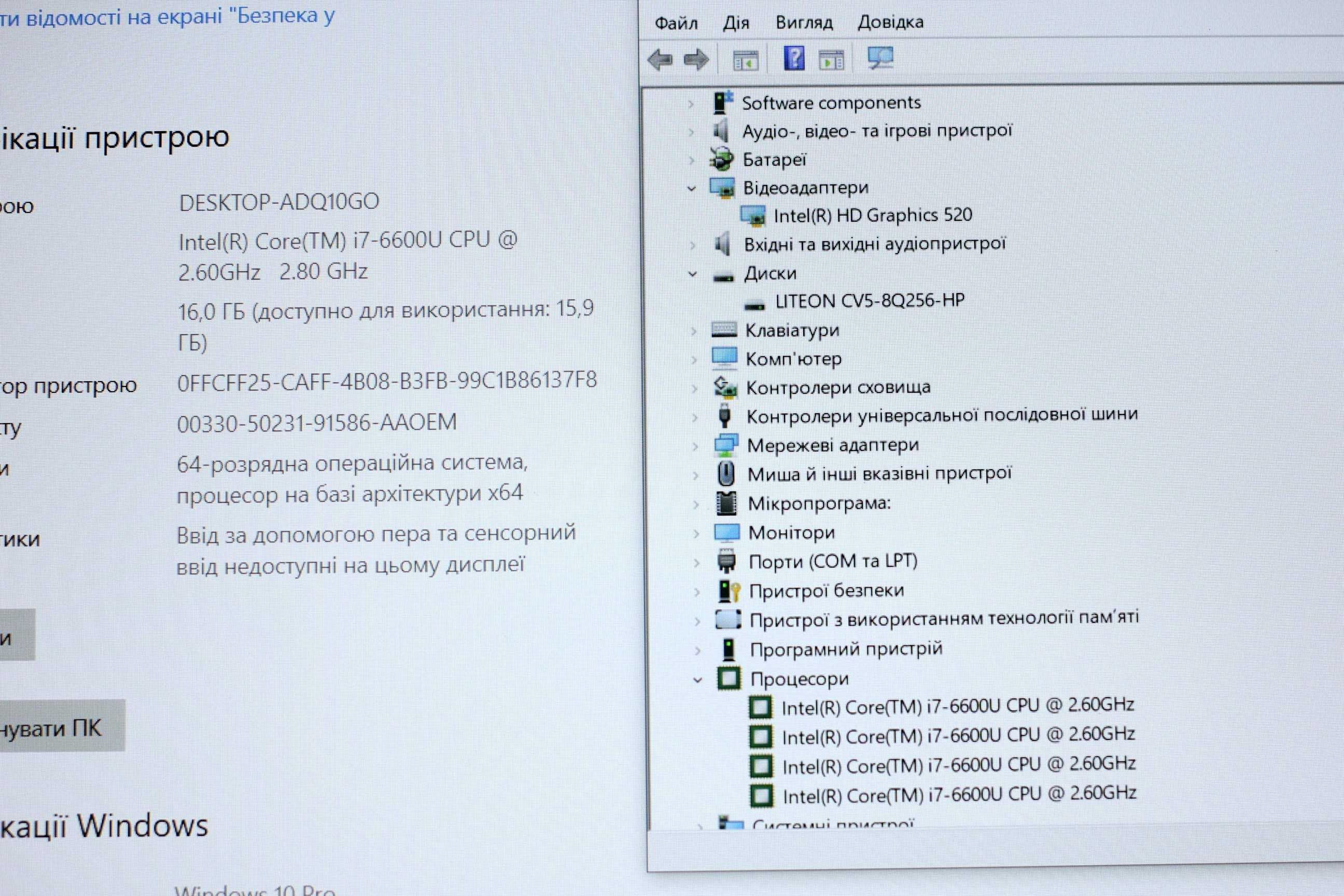Select the Клавіатури keyboard icon
The height and width of the screenshot is (896, 1344).
point(724,330)
